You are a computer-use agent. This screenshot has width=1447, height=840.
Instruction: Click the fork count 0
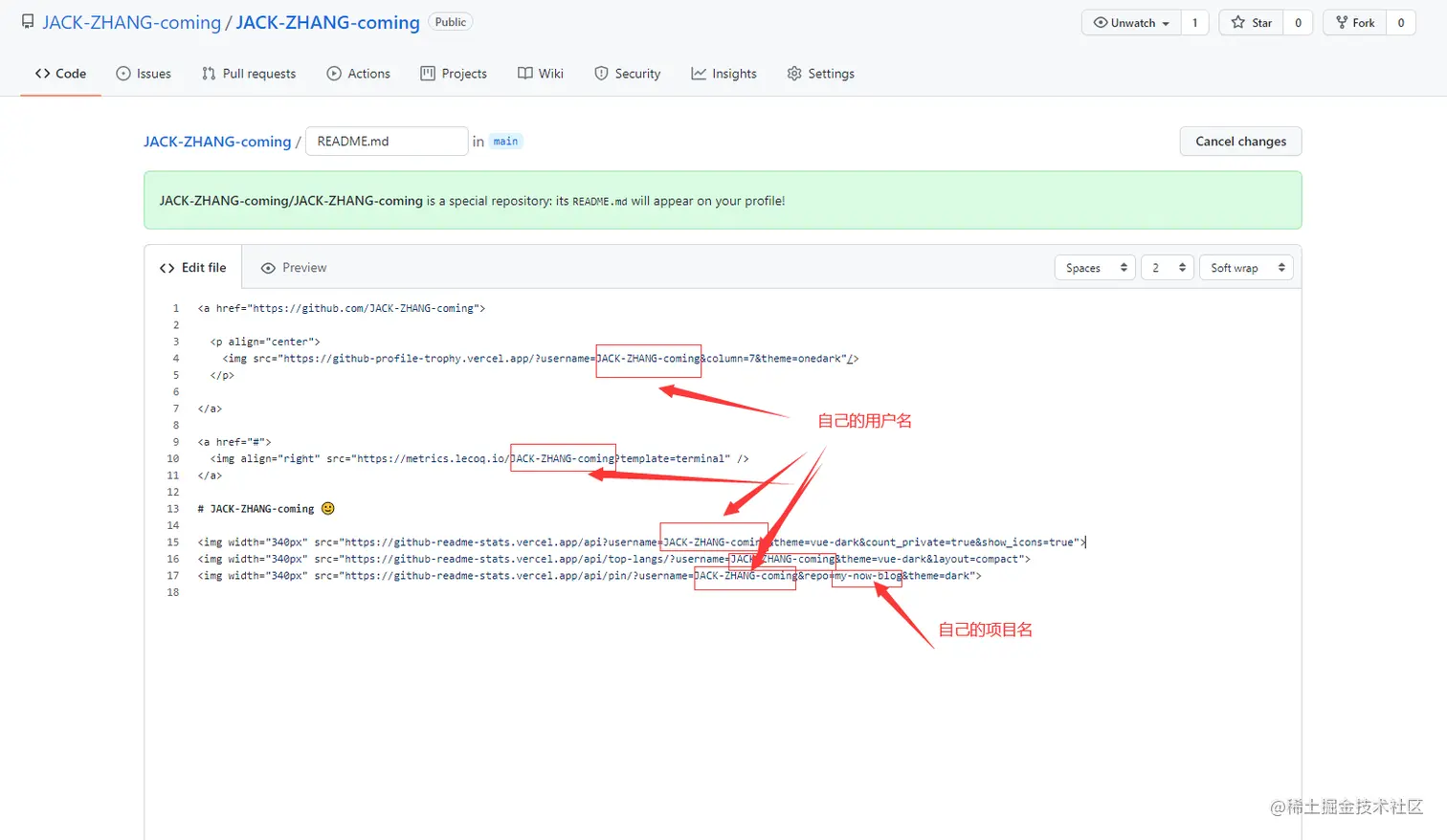(1401, 23)
